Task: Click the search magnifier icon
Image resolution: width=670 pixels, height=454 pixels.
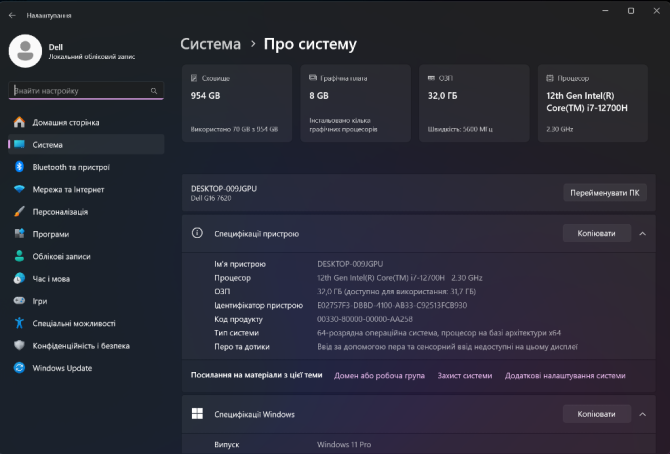Action: (x=154, y=91)
